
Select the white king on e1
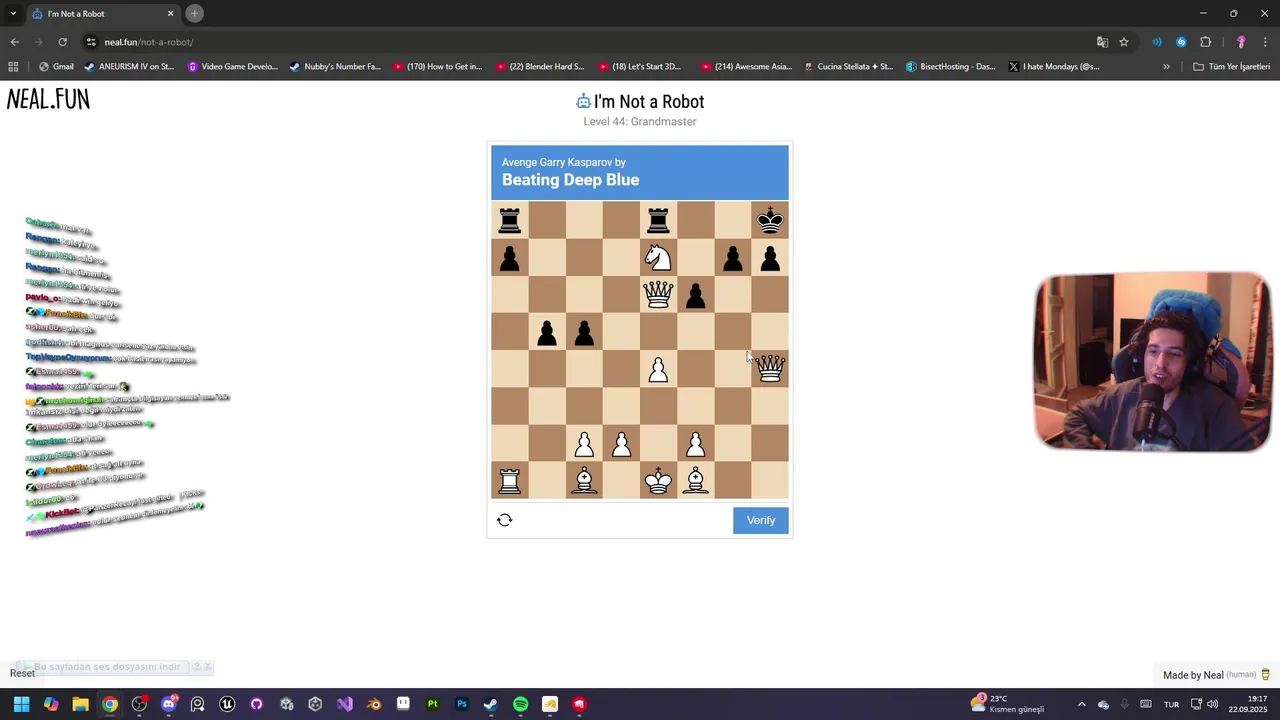[658, 481]
